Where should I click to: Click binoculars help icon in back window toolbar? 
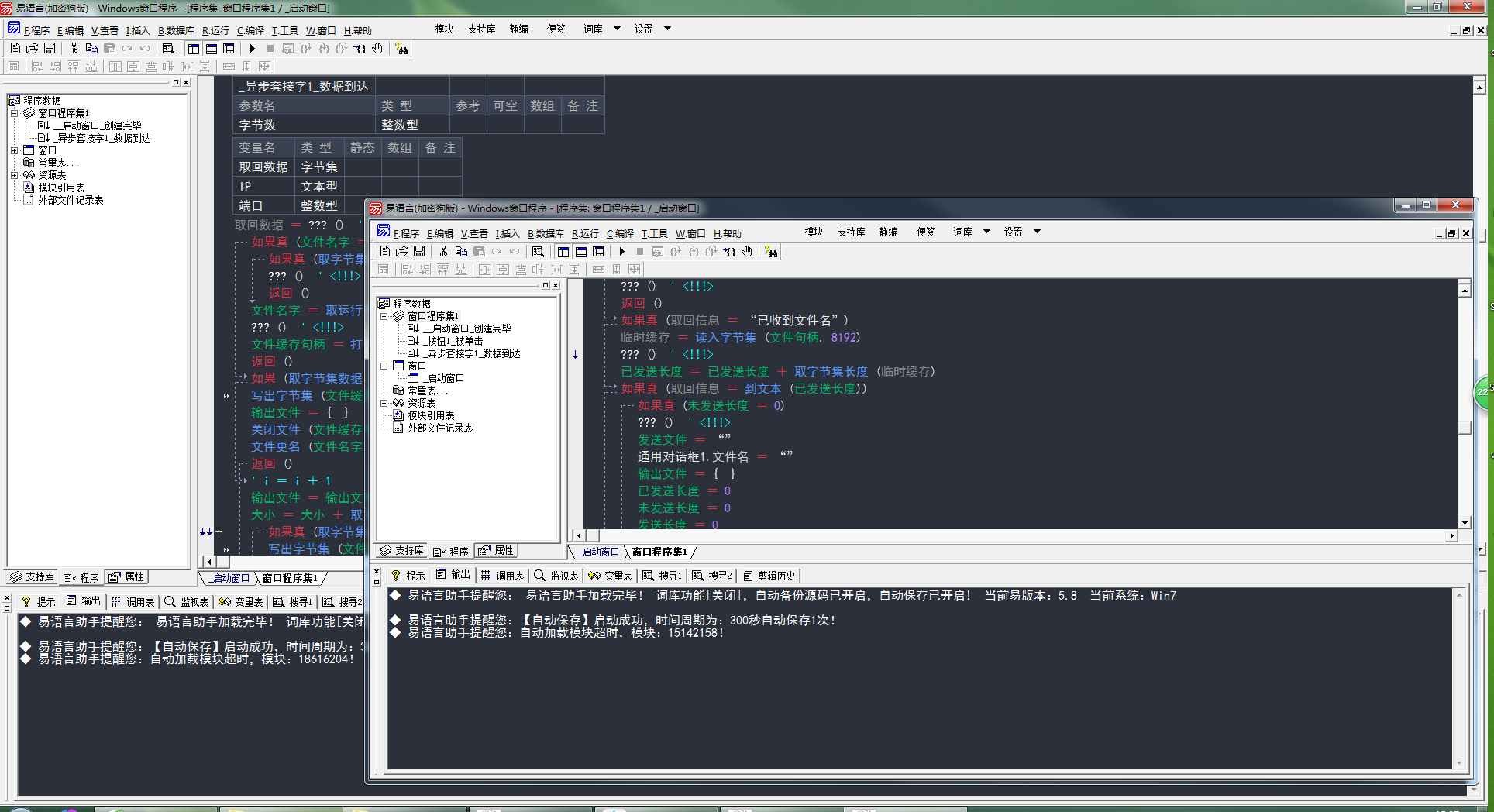(x=401, y=49)
